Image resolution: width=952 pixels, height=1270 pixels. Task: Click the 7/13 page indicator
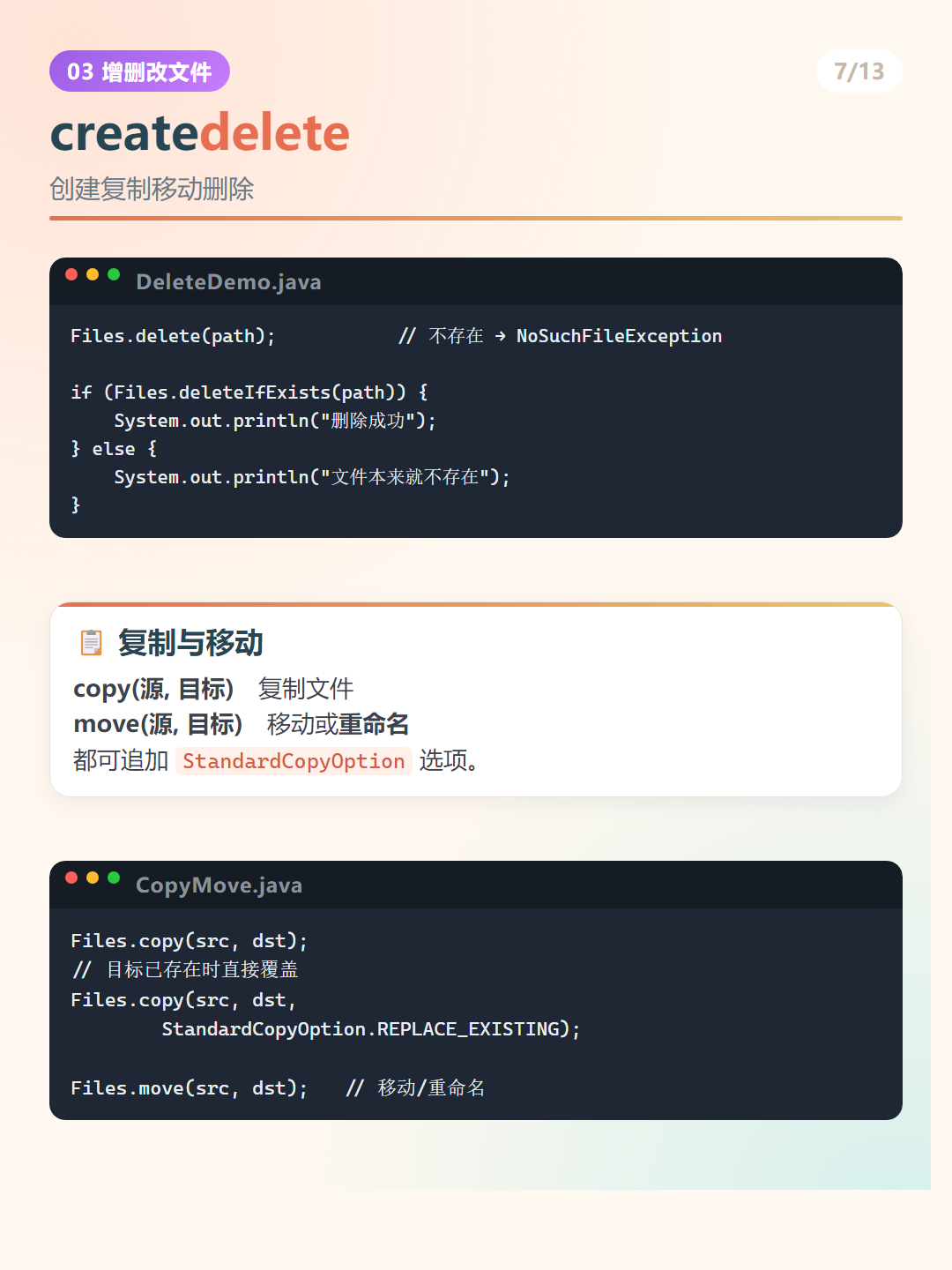pyautogui.click(x=859, y=71)
